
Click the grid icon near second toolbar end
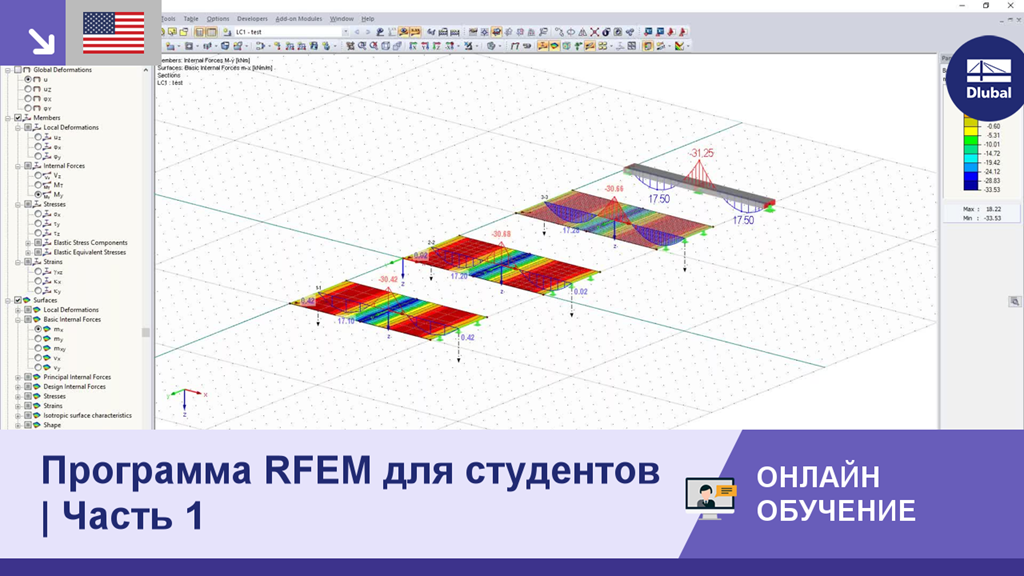tap(632, 46)
